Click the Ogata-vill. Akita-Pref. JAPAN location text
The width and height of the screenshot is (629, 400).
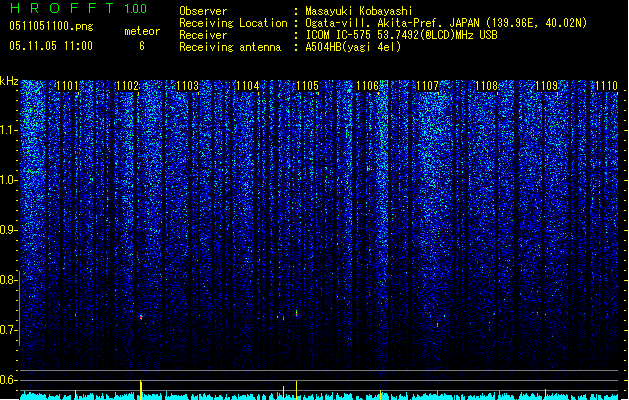coord(446,23)
